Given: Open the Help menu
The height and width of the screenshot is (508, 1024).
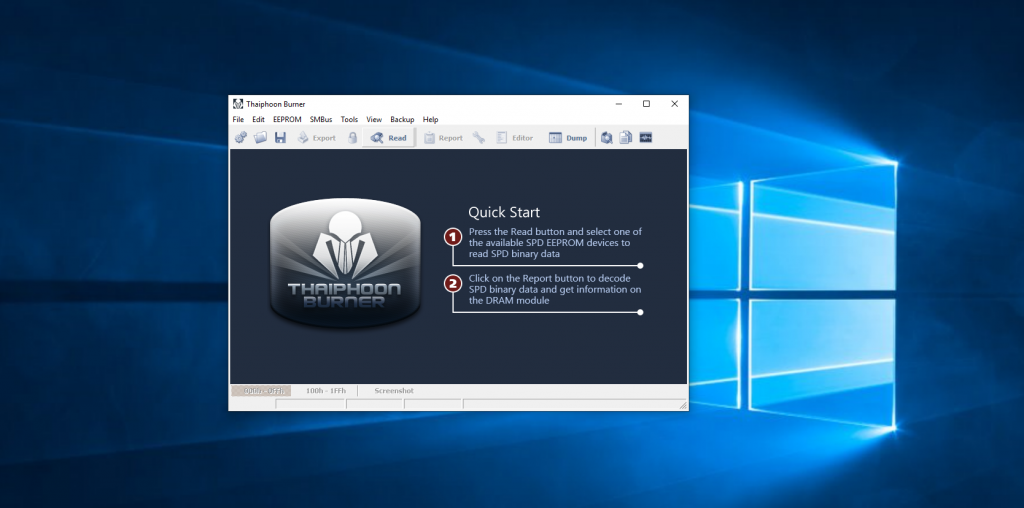Looking at the screenshot, I should [430, 119].
